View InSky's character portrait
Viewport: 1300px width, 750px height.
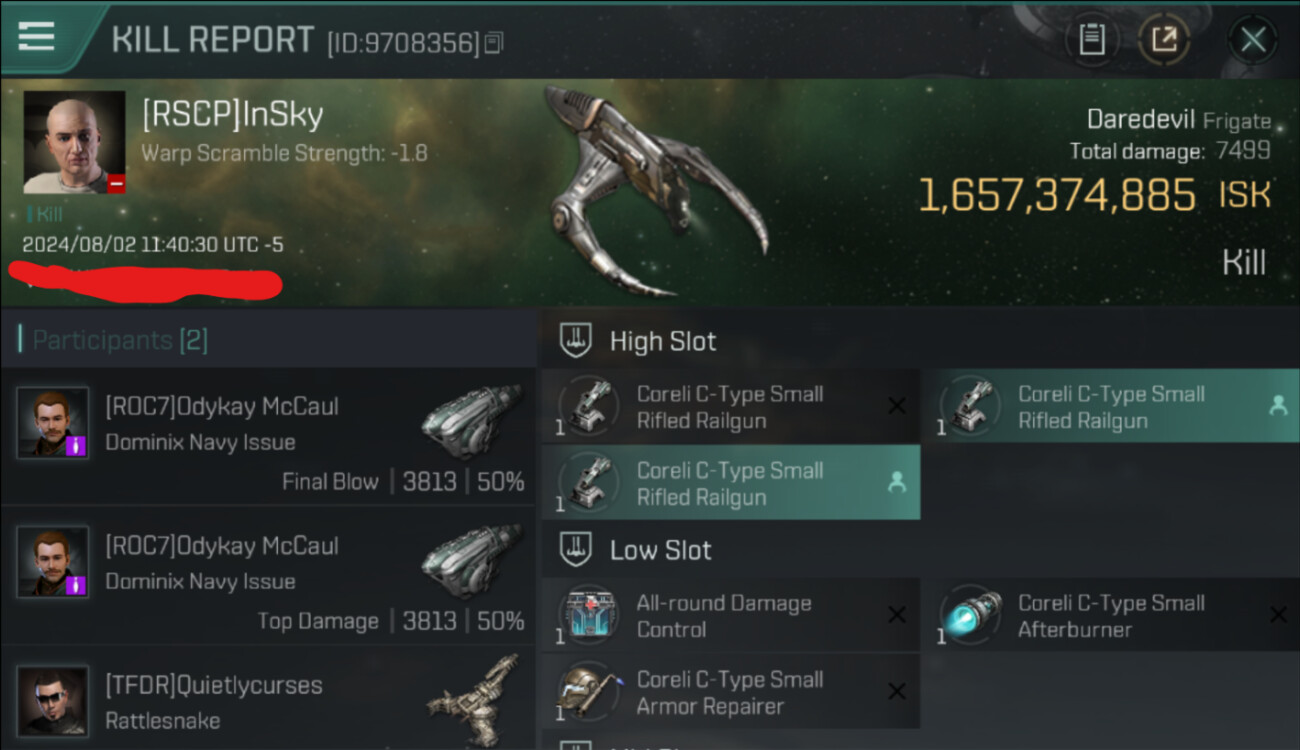75,142
